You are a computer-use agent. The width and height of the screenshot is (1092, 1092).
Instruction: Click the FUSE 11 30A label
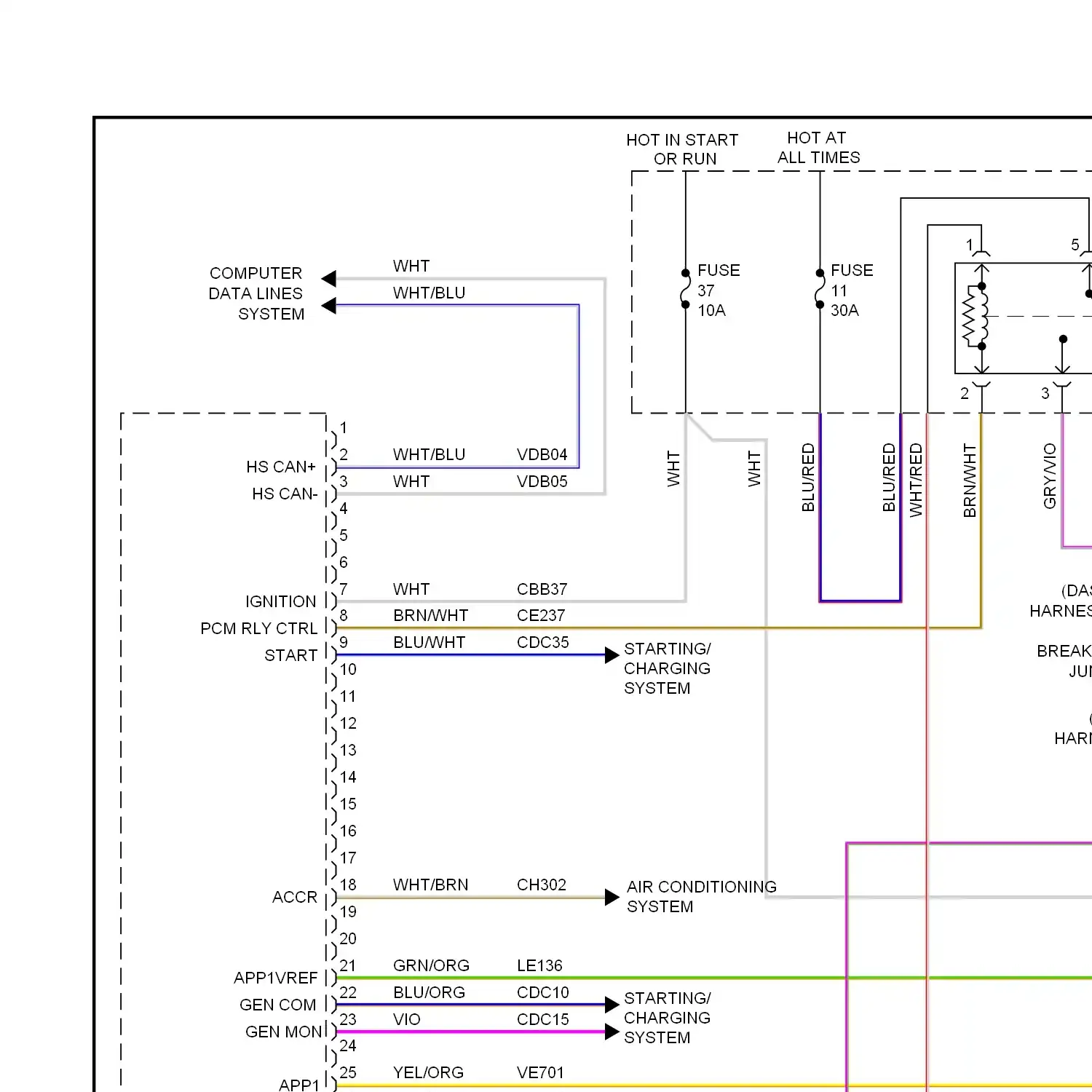851,290
